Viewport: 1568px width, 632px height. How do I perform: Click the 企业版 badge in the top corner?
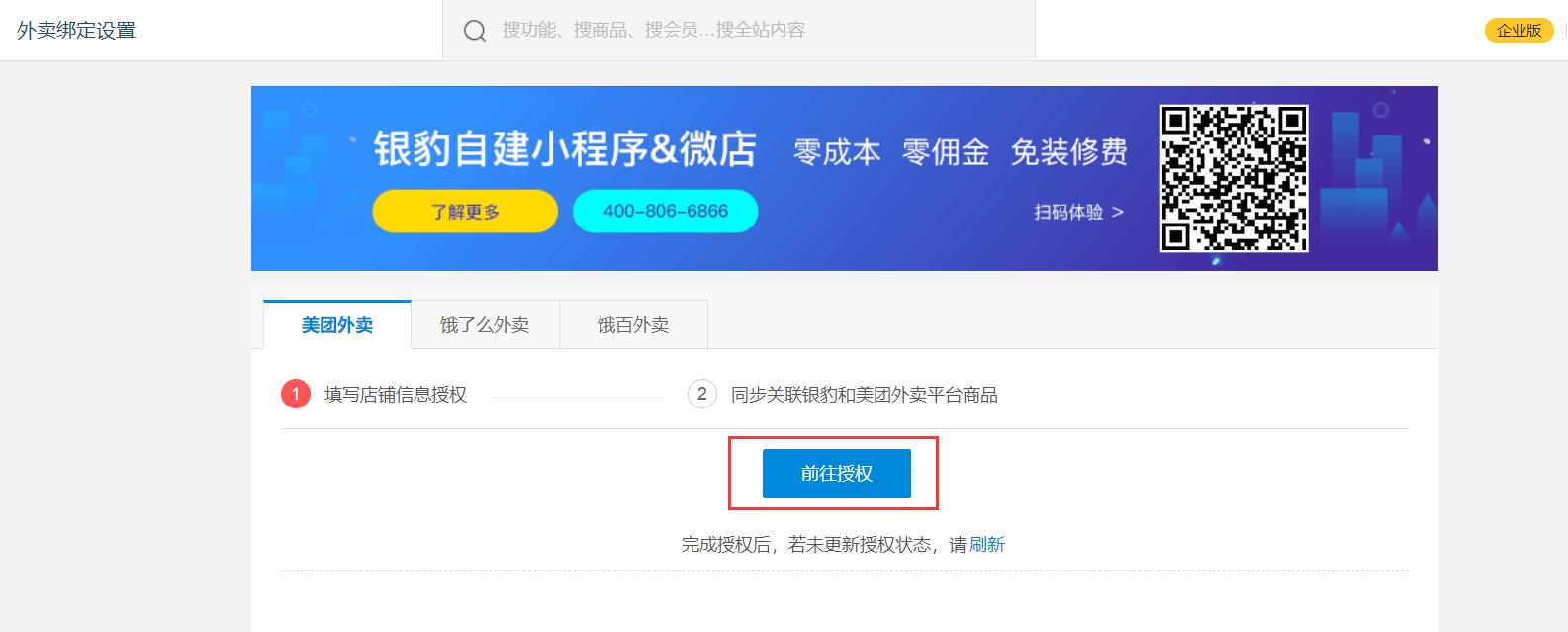coord(1519,30)
